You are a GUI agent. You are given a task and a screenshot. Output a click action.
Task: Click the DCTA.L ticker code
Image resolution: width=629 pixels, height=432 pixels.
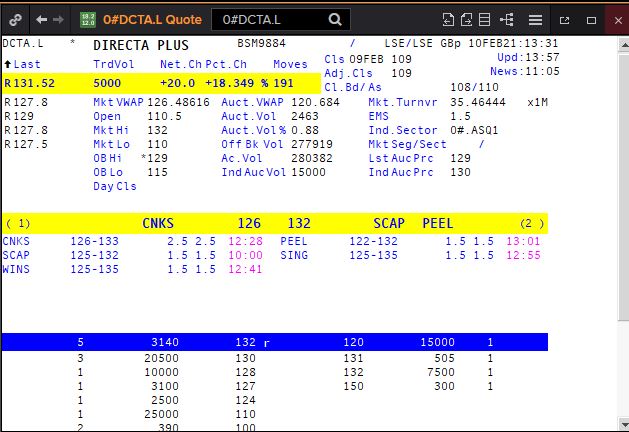coord(22,43)
